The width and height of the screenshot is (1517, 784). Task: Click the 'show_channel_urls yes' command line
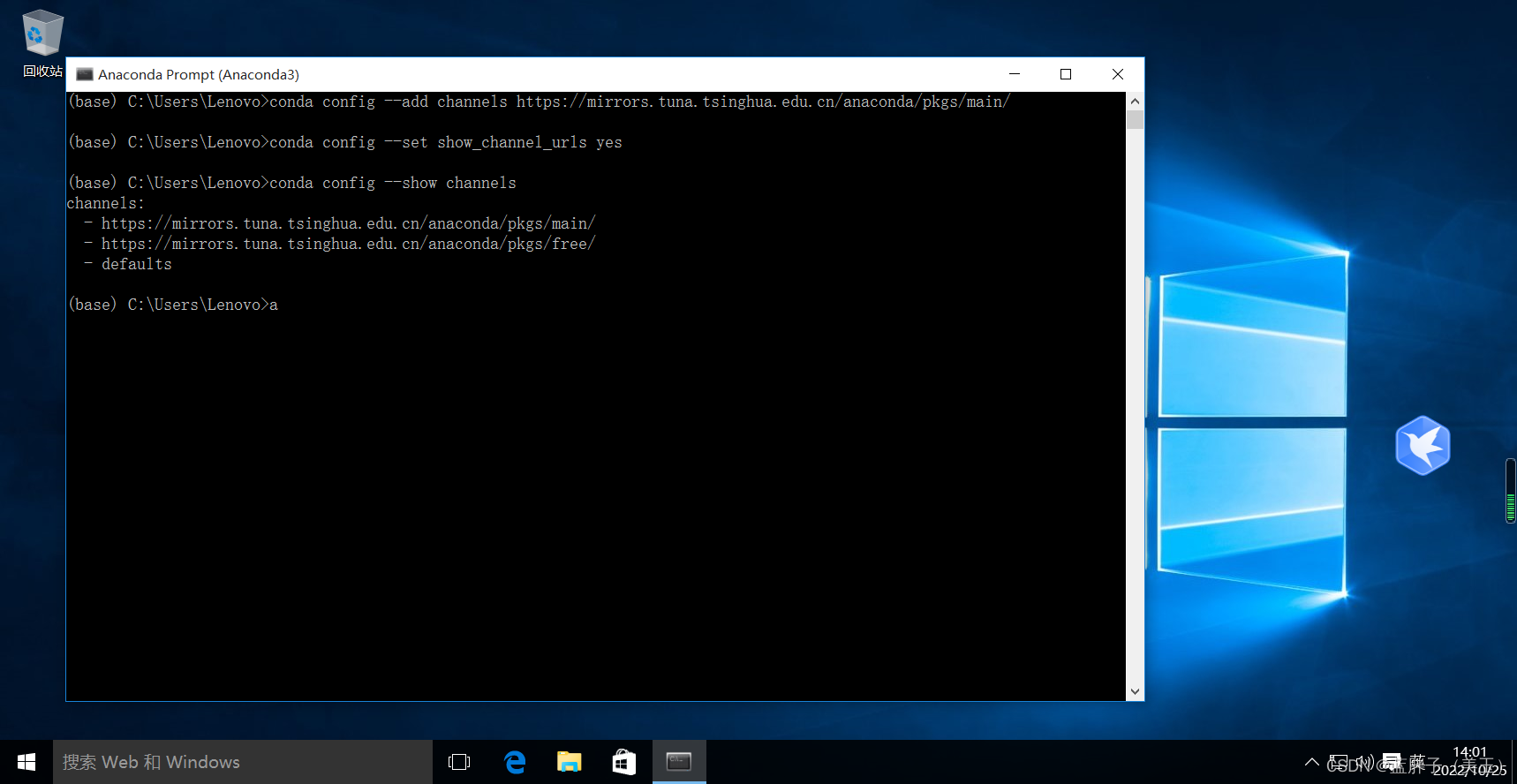click(345, 142)
